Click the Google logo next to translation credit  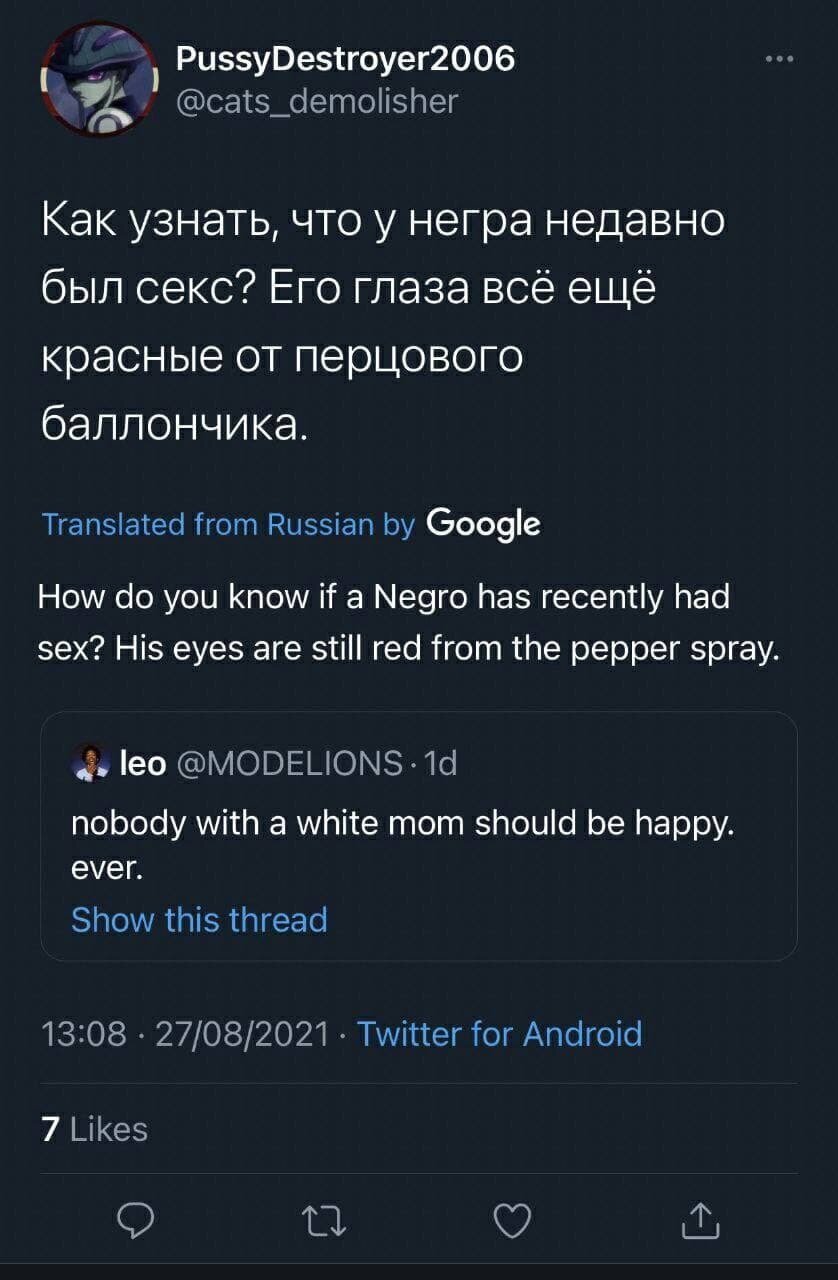pyautogui.click(x=484, y=523)
